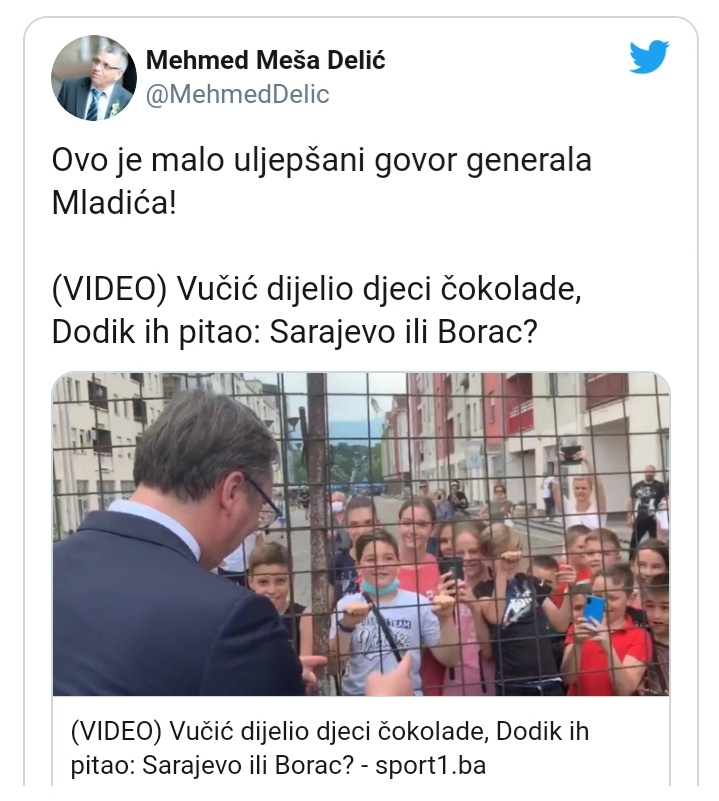Open Mehmed Meša Delić's profile avatar
This screenshot has height=801, width=719.
[x=94, y=78]
